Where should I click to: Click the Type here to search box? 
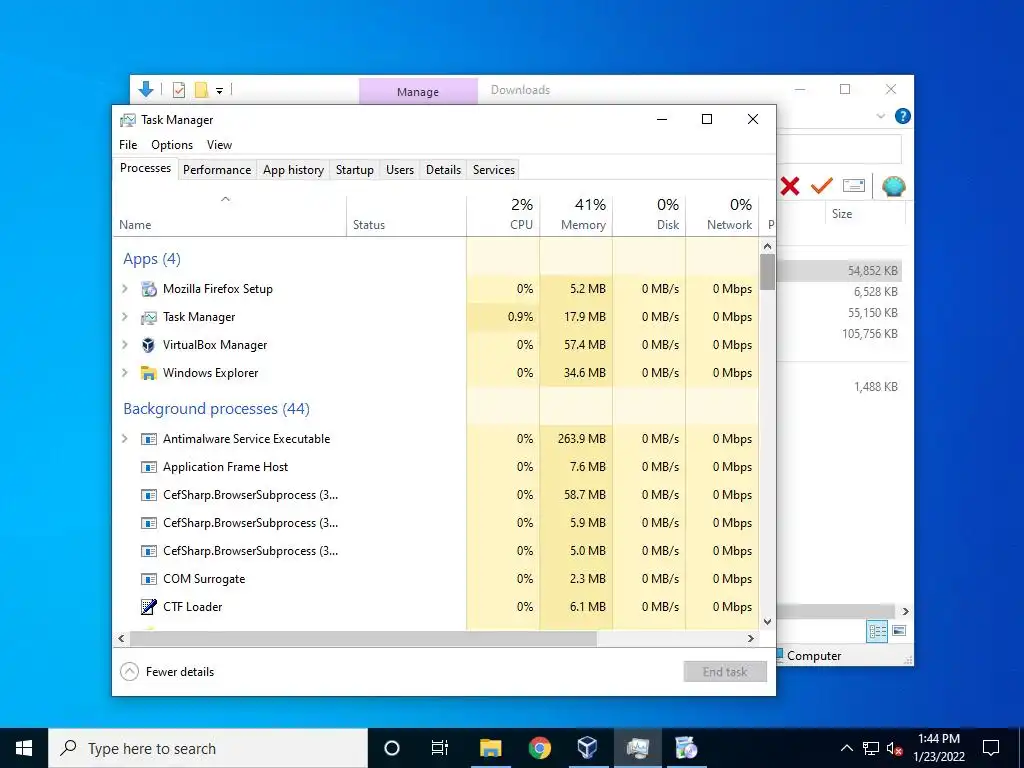click(x=208, y=748)
